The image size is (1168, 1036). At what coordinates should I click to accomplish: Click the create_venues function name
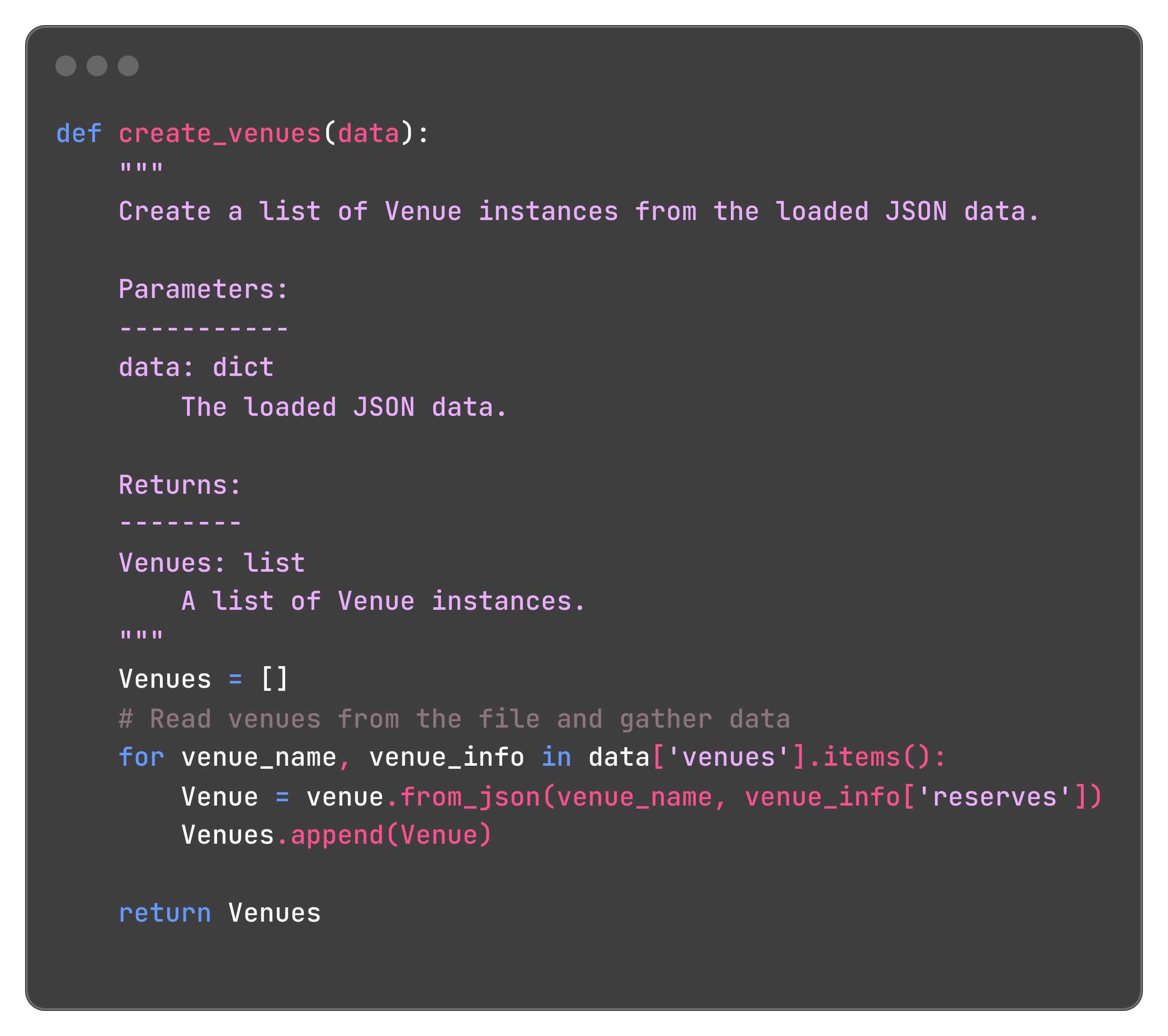(220, 134)
